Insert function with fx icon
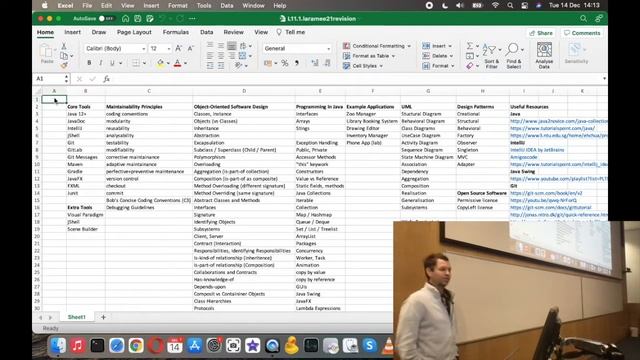 pos(106,79)
